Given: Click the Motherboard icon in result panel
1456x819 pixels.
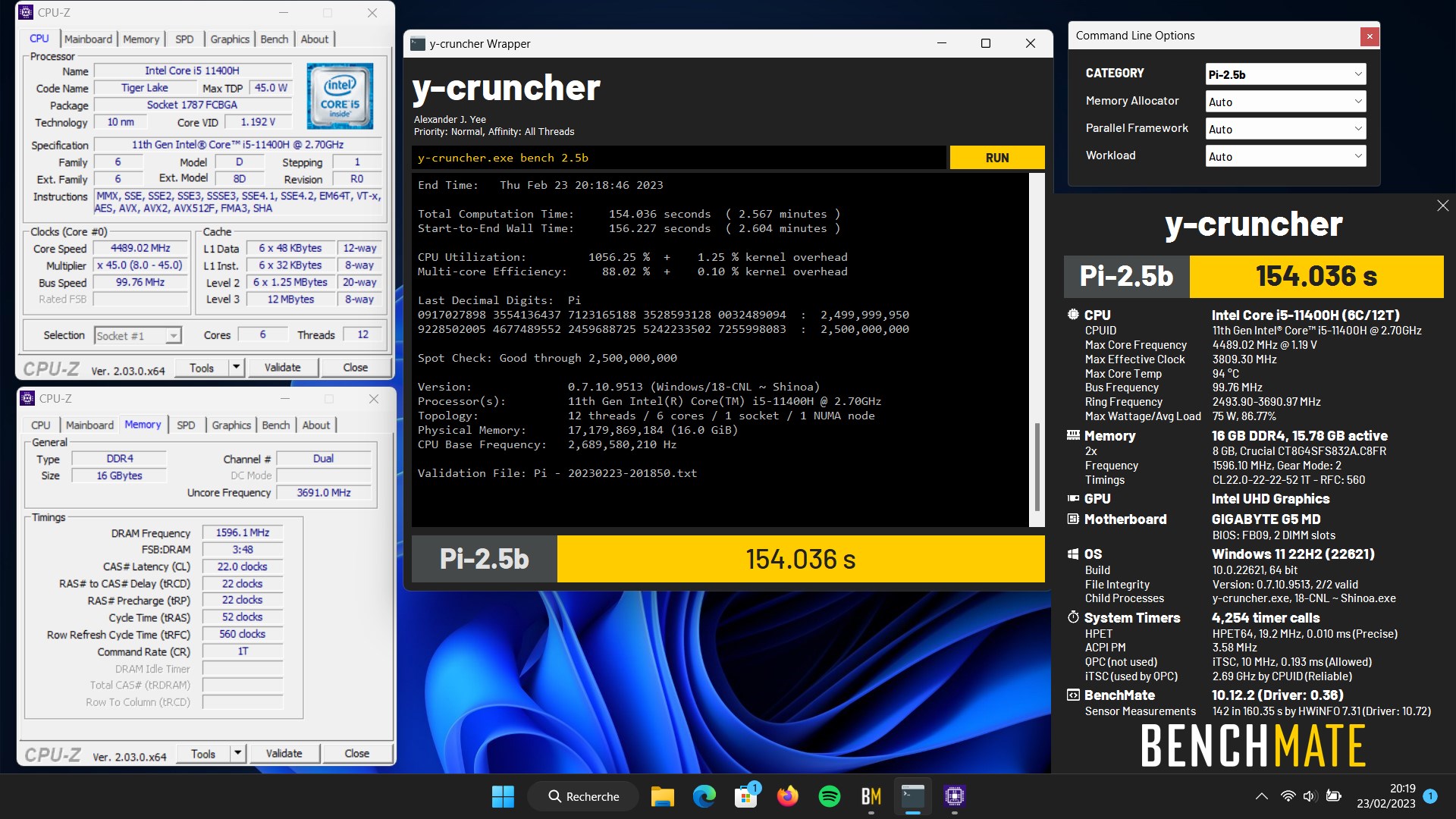Looking at the screenshot, I should point(1073,519).
